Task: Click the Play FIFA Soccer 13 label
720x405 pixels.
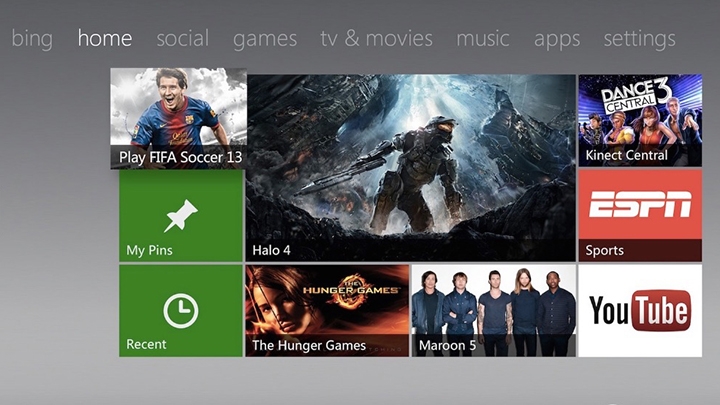Action: [180, 157]
